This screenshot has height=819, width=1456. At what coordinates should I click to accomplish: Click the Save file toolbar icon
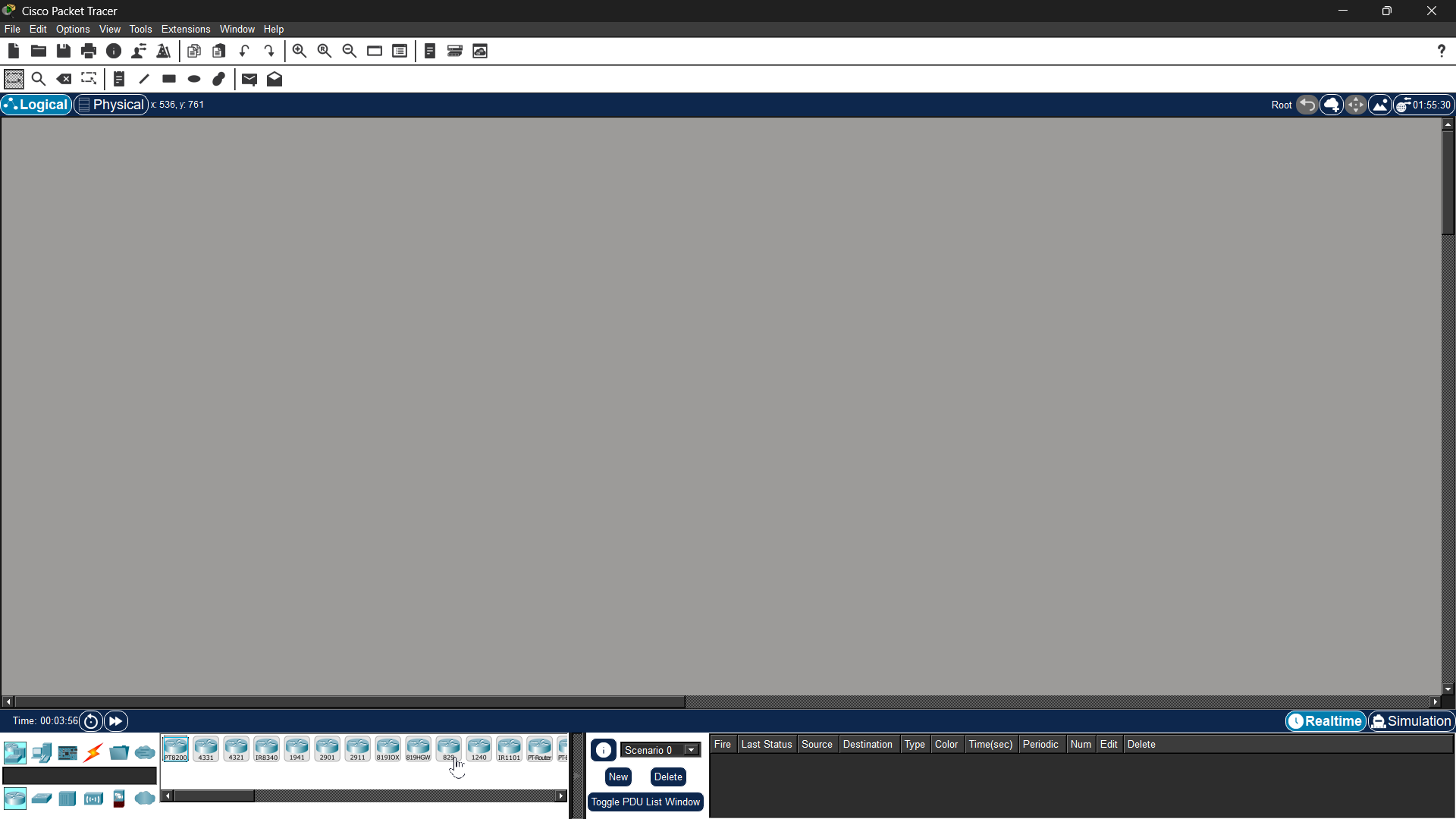coord(64,51)
